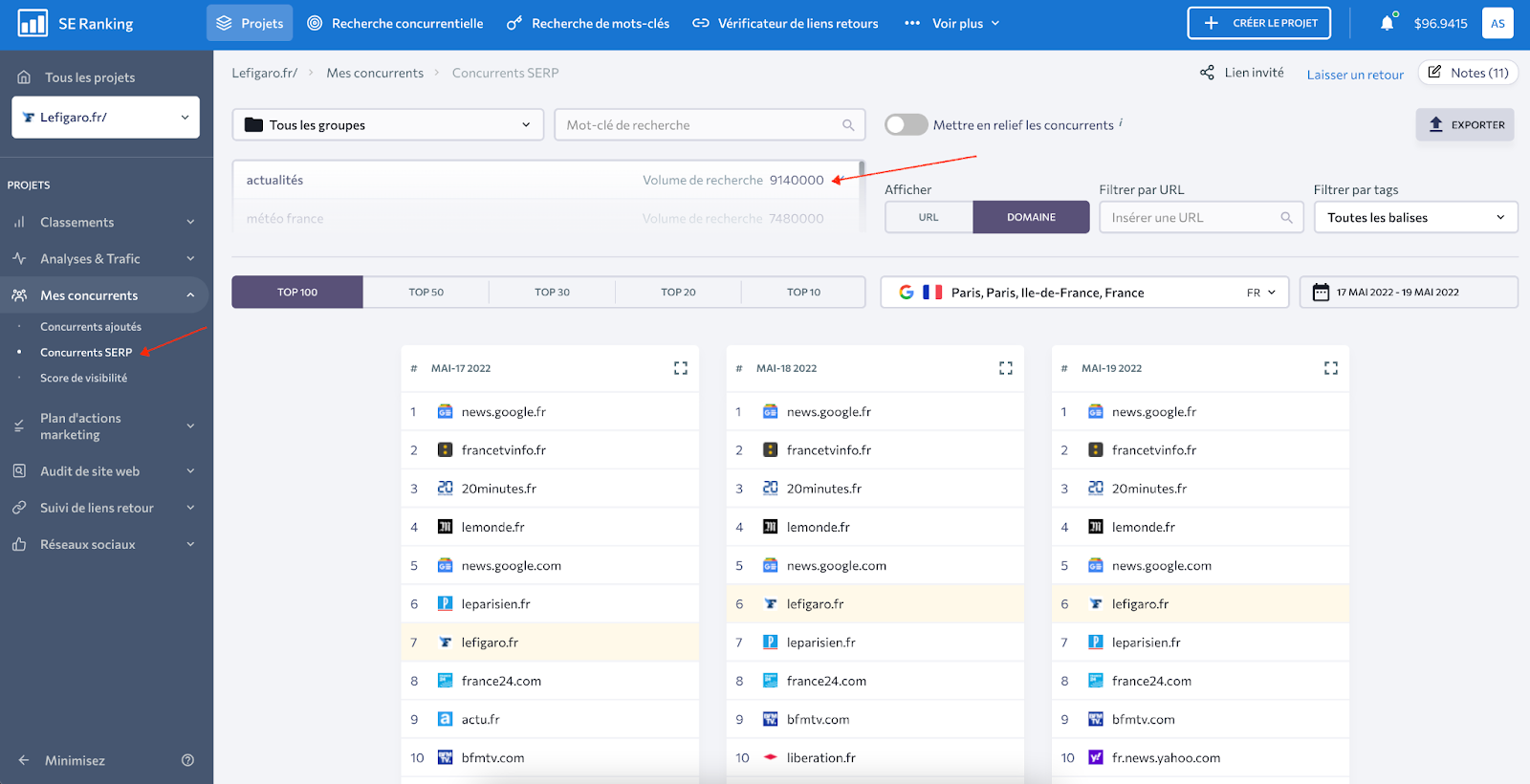Click the search icon in keyword field
This screenshot has height=784, width=1530.
pos(847,125)
